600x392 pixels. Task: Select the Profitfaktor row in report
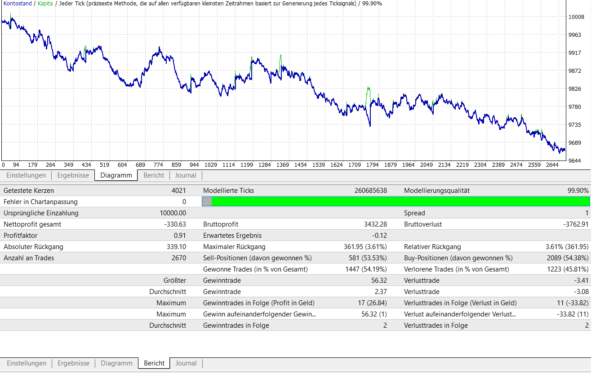pyautogui.click(x=295, y=235)
